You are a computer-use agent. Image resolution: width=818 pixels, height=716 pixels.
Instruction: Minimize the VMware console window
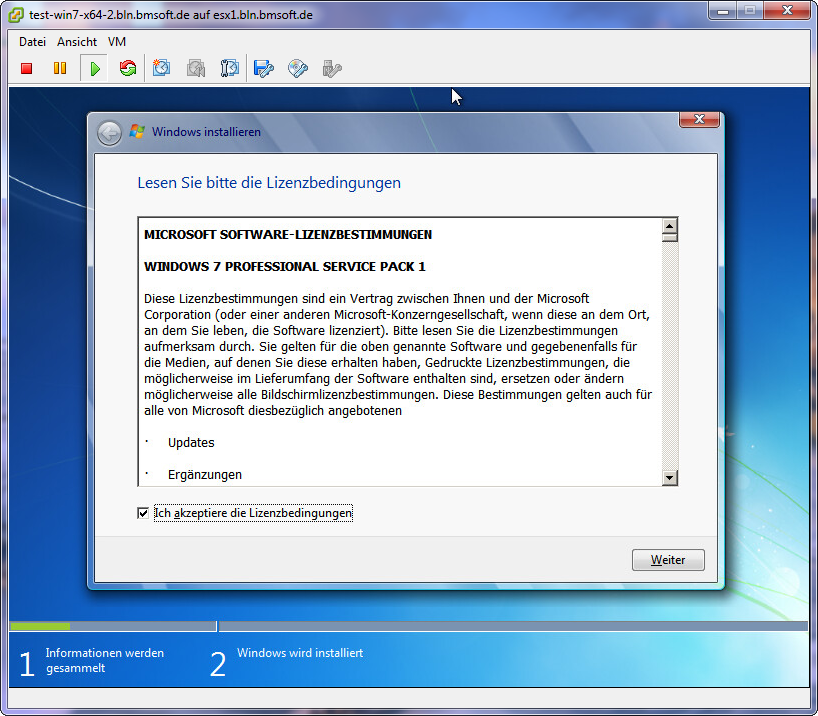723,11
